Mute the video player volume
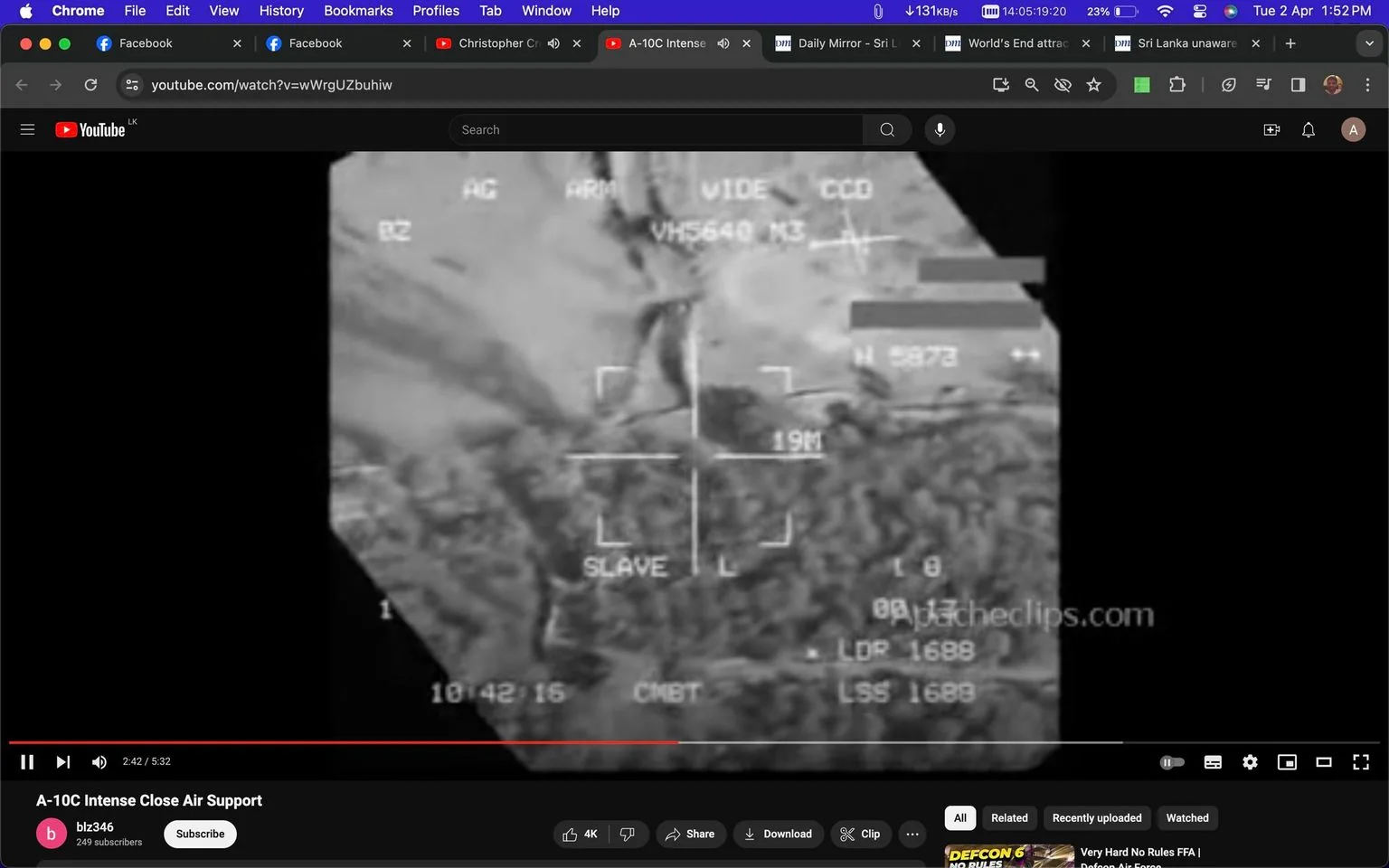The width and height of the screenshot is (1389, 868). [x=99, y=761]
